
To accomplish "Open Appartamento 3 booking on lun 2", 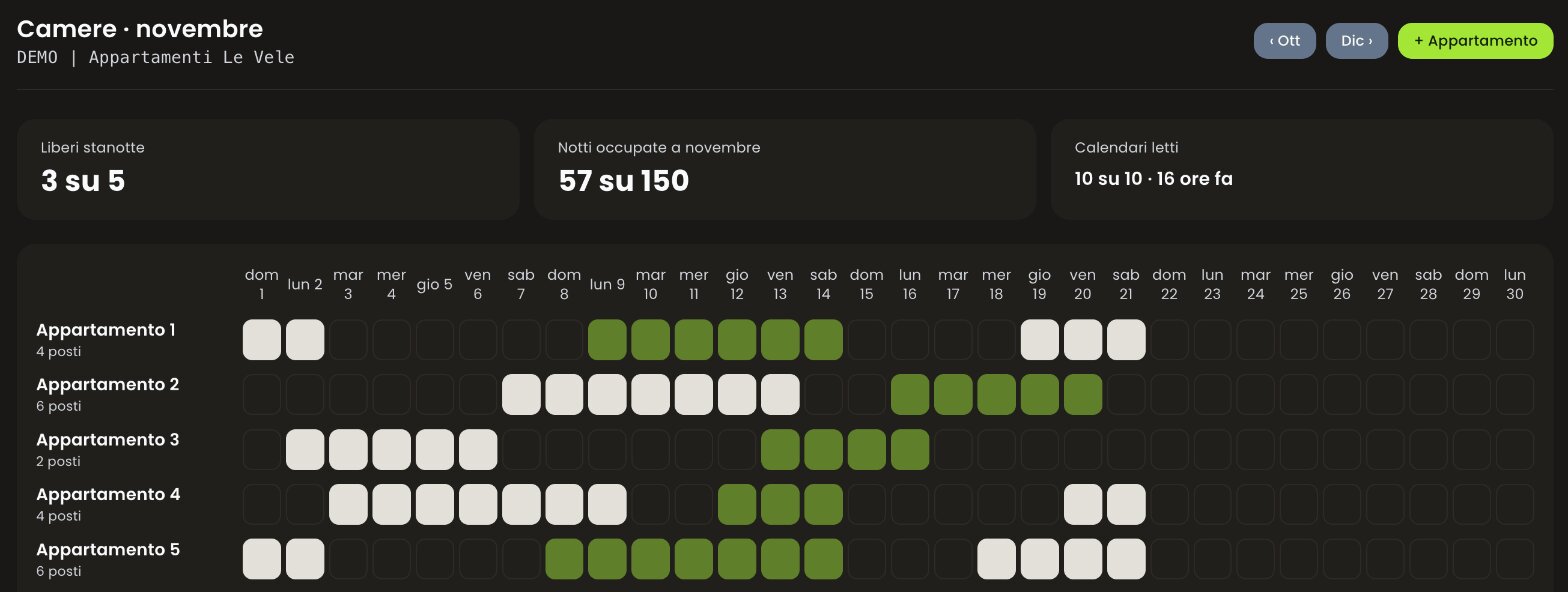I will [305, 449].
